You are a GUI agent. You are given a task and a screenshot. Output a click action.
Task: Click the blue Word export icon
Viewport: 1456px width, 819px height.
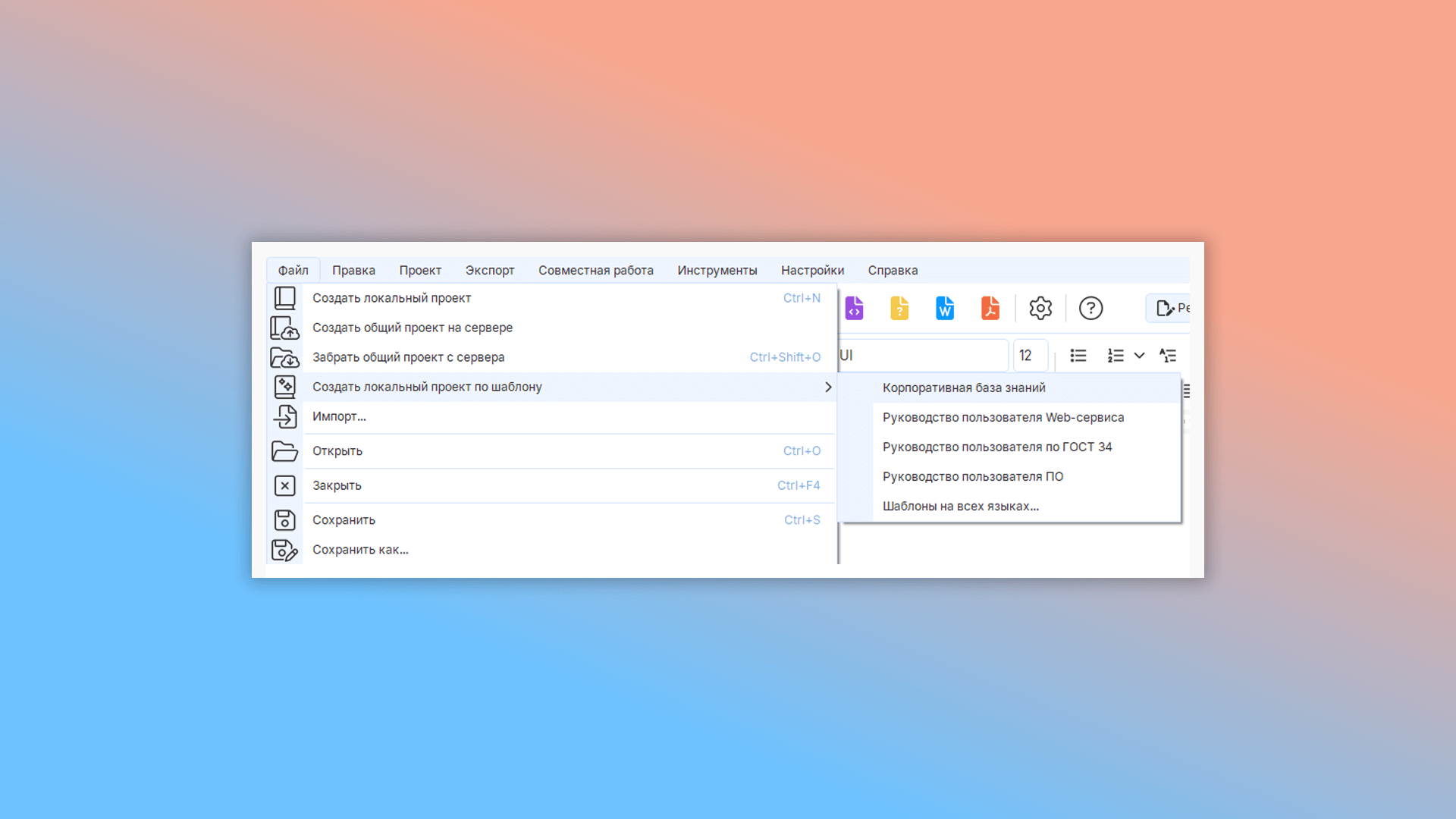[x=945, y=308]
